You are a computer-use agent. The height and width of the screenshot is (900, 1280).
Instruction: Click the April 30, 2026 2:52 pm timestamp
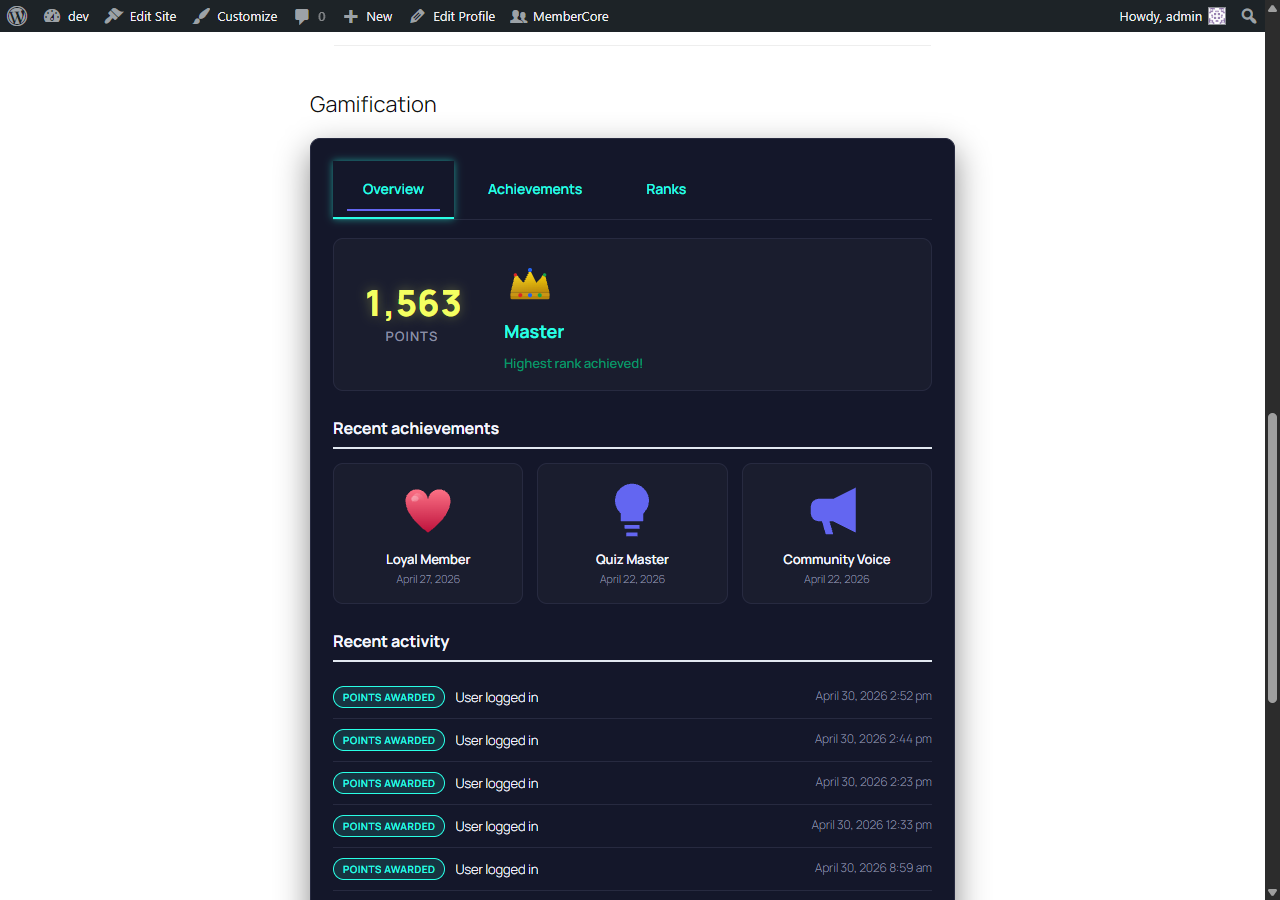pyautogui.click(x=873, y=696)
